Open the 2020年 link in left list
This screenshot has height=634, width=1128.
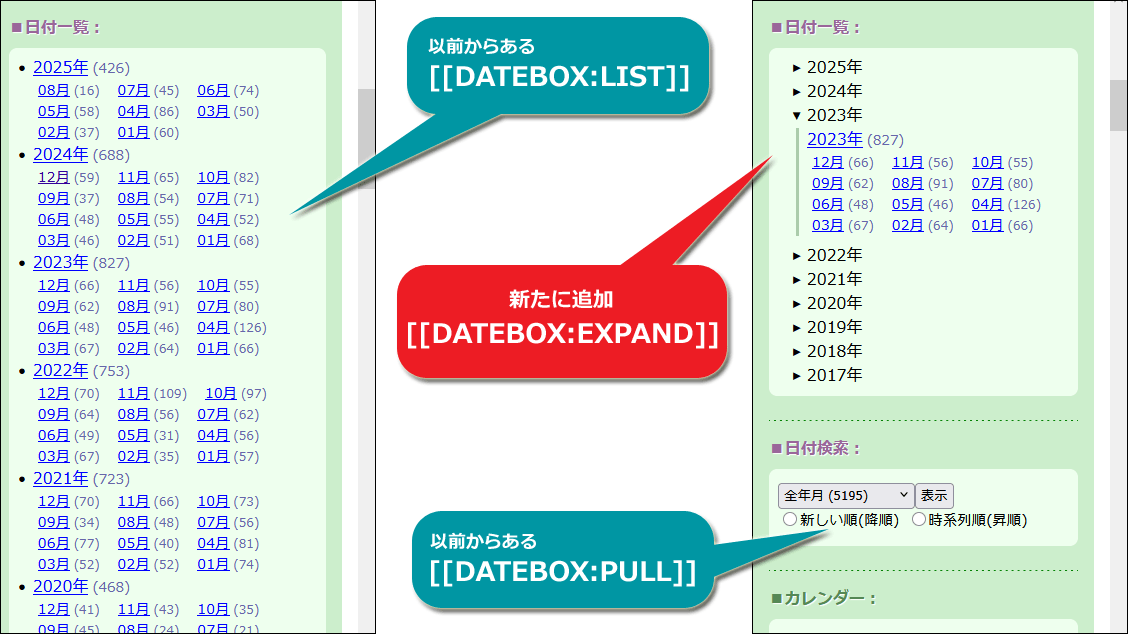(60, 586)
